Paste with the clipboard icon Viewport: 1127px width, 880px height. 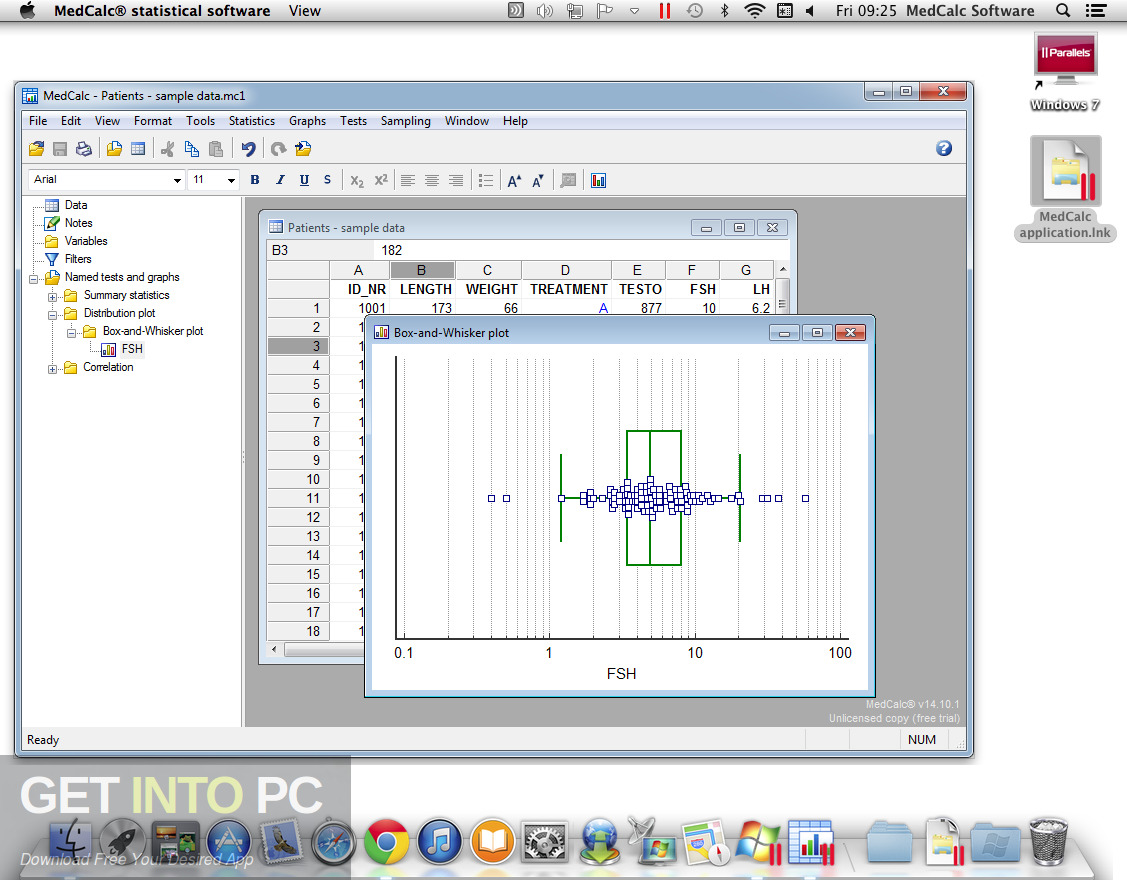point(215,149)
